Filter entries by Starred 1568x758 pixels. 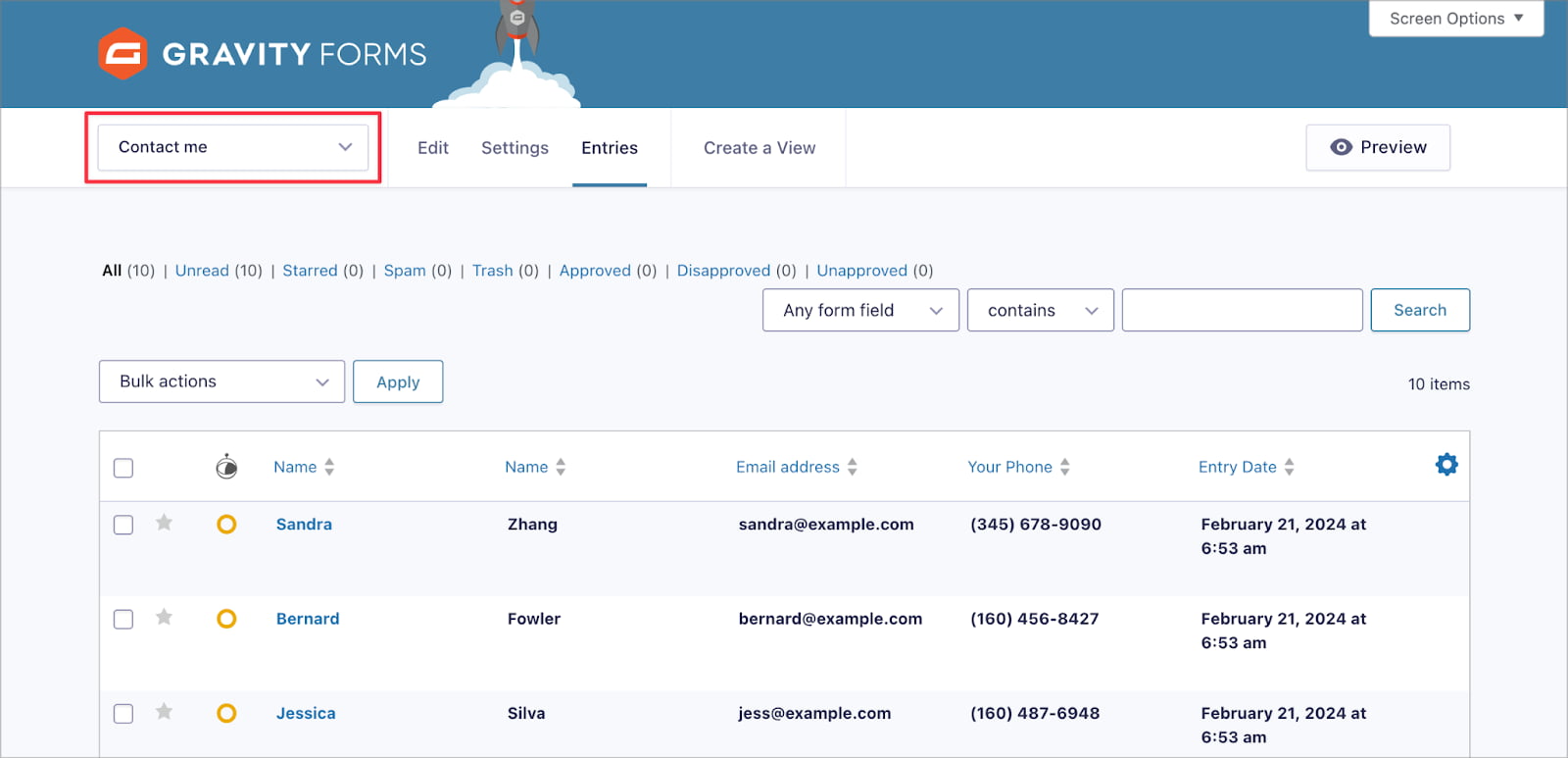pyautogui.click(x=310, y=271)
